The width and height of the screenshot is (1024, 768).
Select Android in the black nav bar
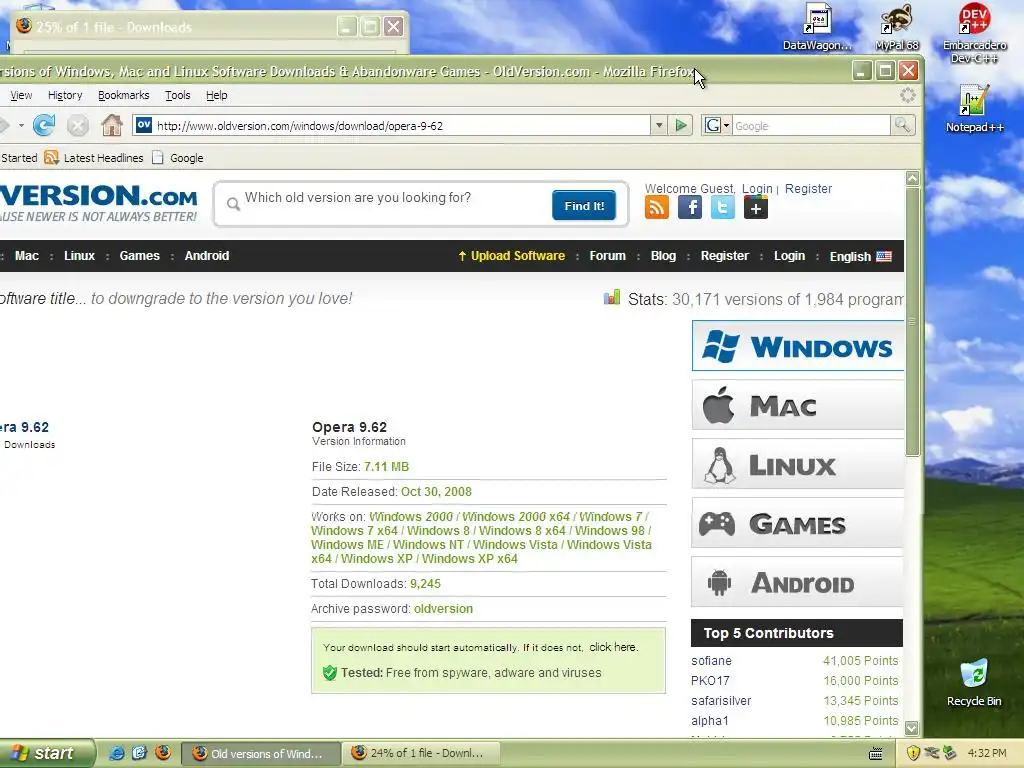pyautogui.click(x=206, y=256)
